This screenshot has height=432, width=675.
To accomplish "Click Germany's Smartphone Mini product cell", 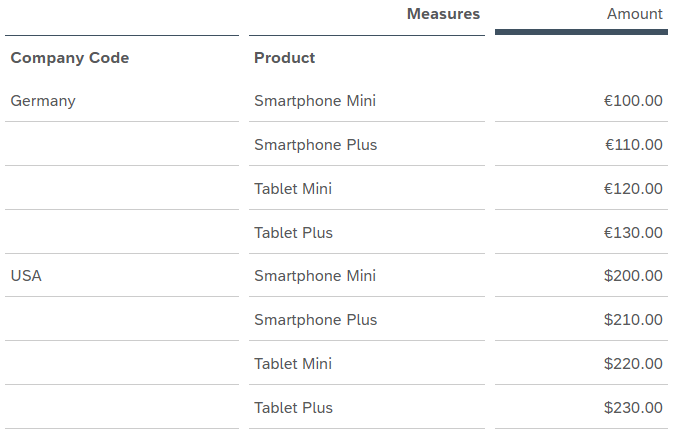I will pyautogui.click(x=315, y=101).
